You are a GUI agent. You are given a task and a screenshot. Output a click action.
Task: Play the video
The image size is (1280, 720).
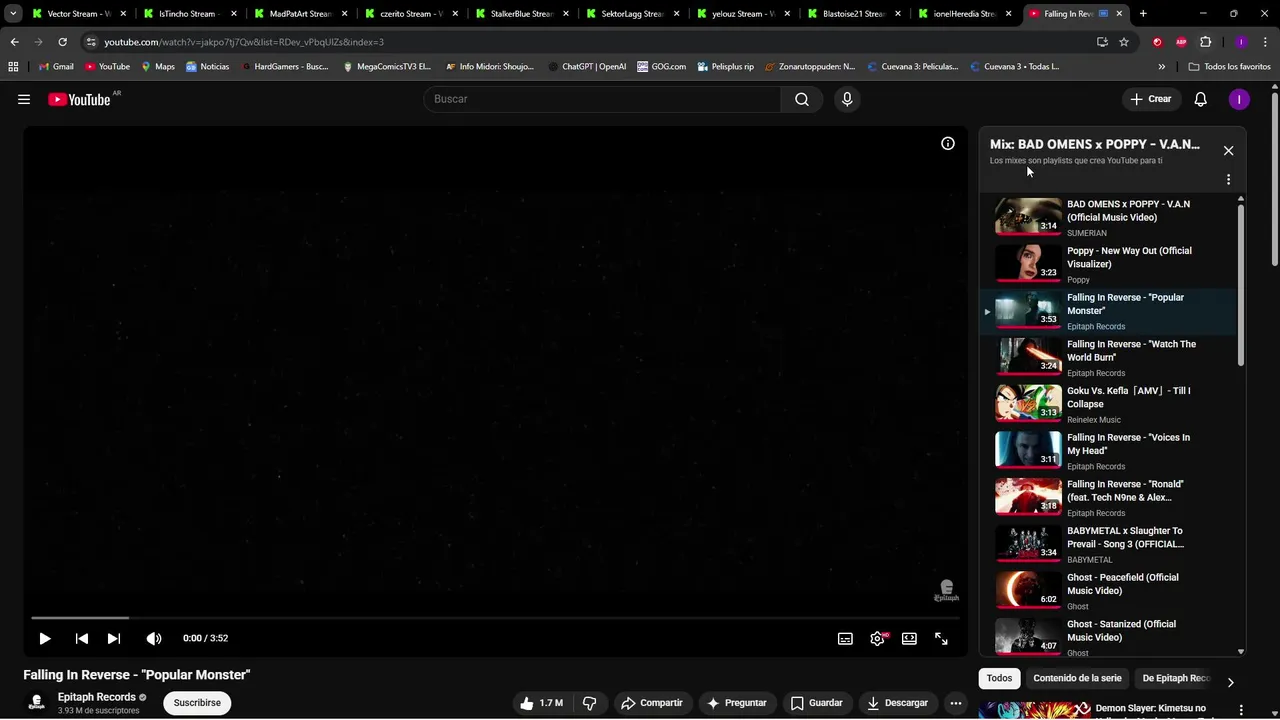[45, 638]
